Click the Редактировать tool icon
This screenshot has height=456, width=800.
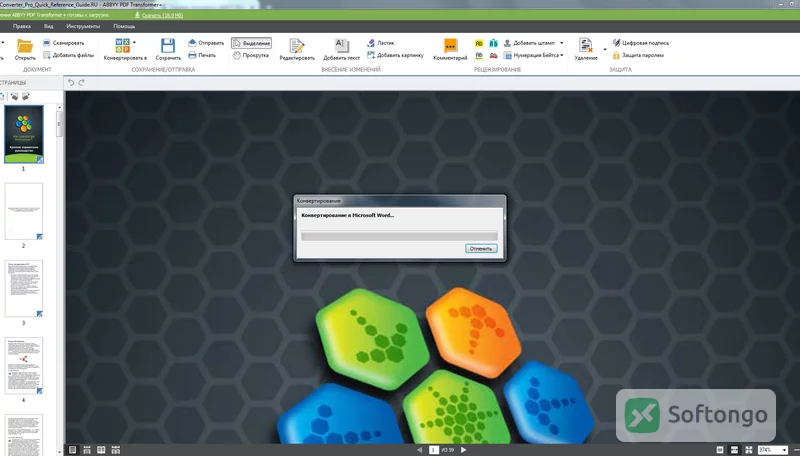point(297,46)
